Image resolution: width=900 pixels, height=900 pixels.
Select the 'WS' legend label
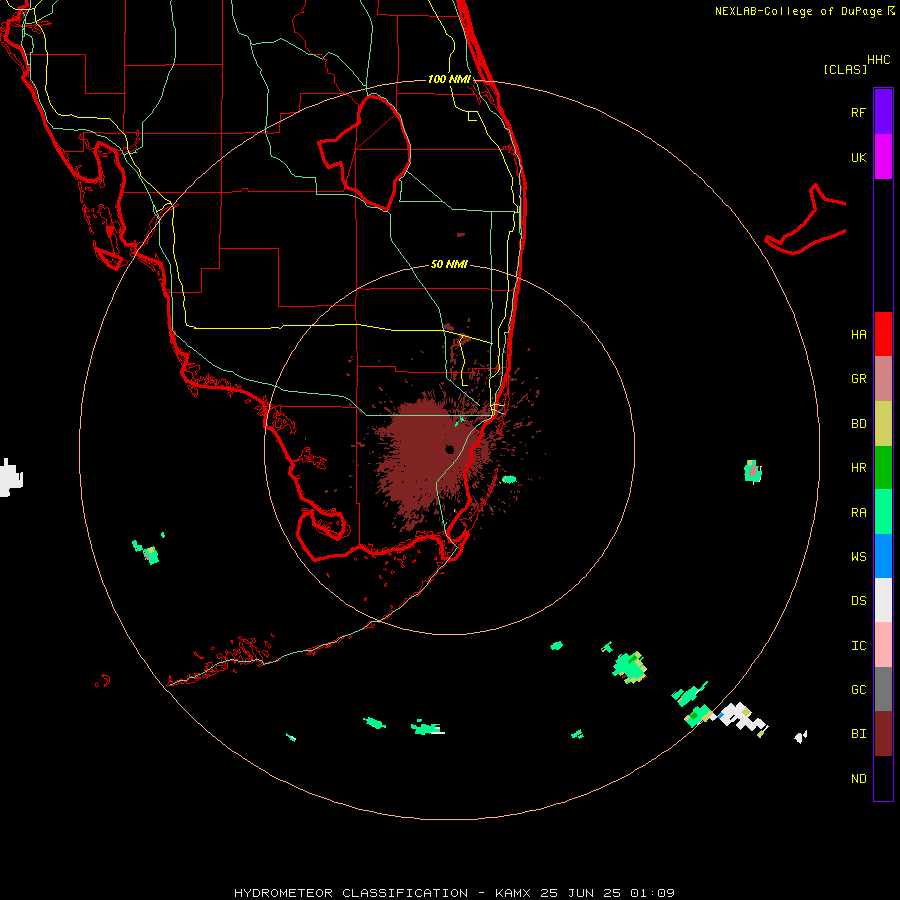pos(858,556)
